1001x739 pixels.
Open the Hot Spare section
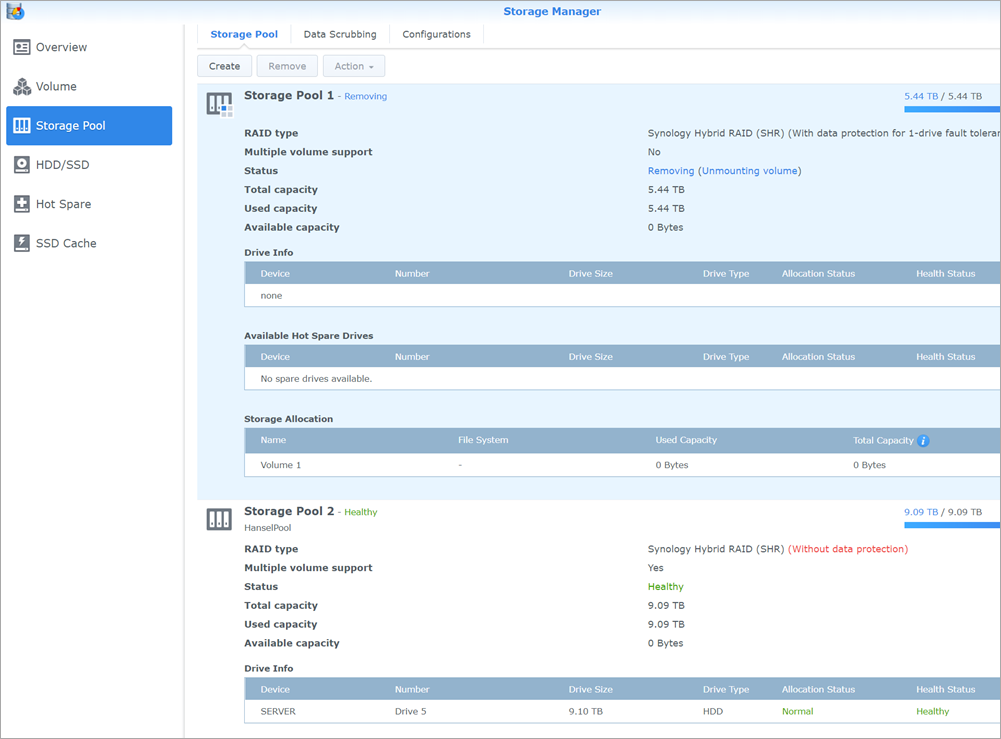point(89,204)
